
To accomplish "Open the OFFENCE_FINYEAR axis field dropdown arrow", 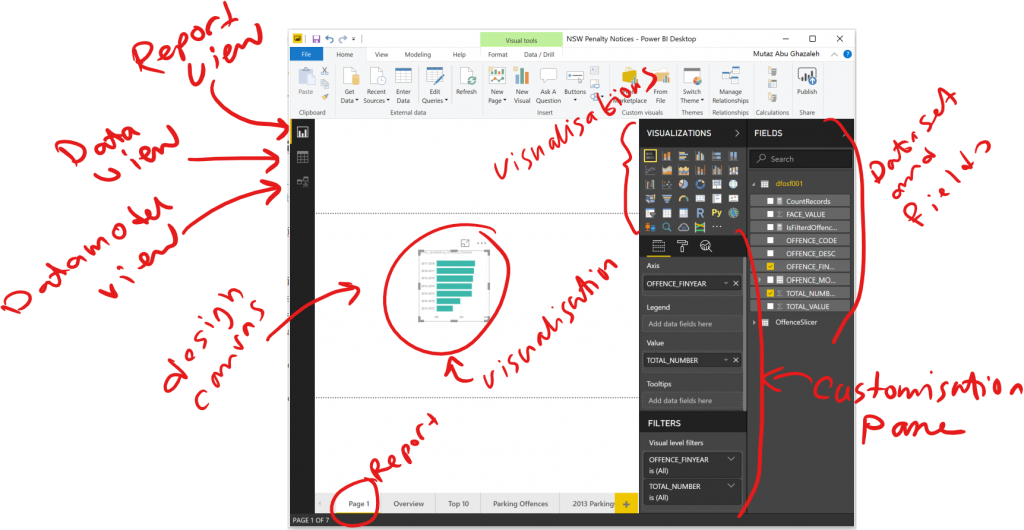I will click(x=726, y=284).
